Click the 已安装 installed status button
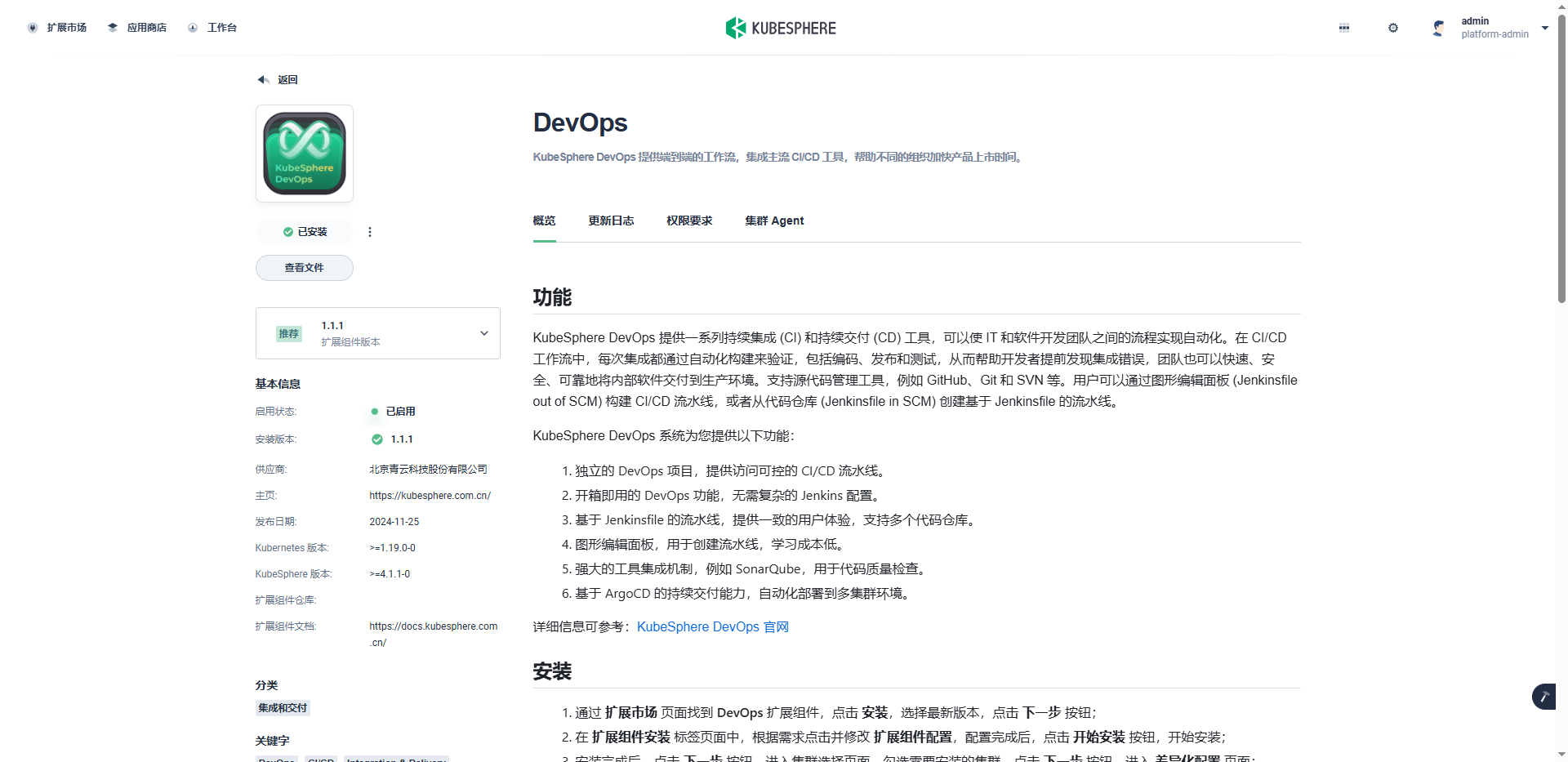The width and height of the screenshot is (1568, 762). 305,232
